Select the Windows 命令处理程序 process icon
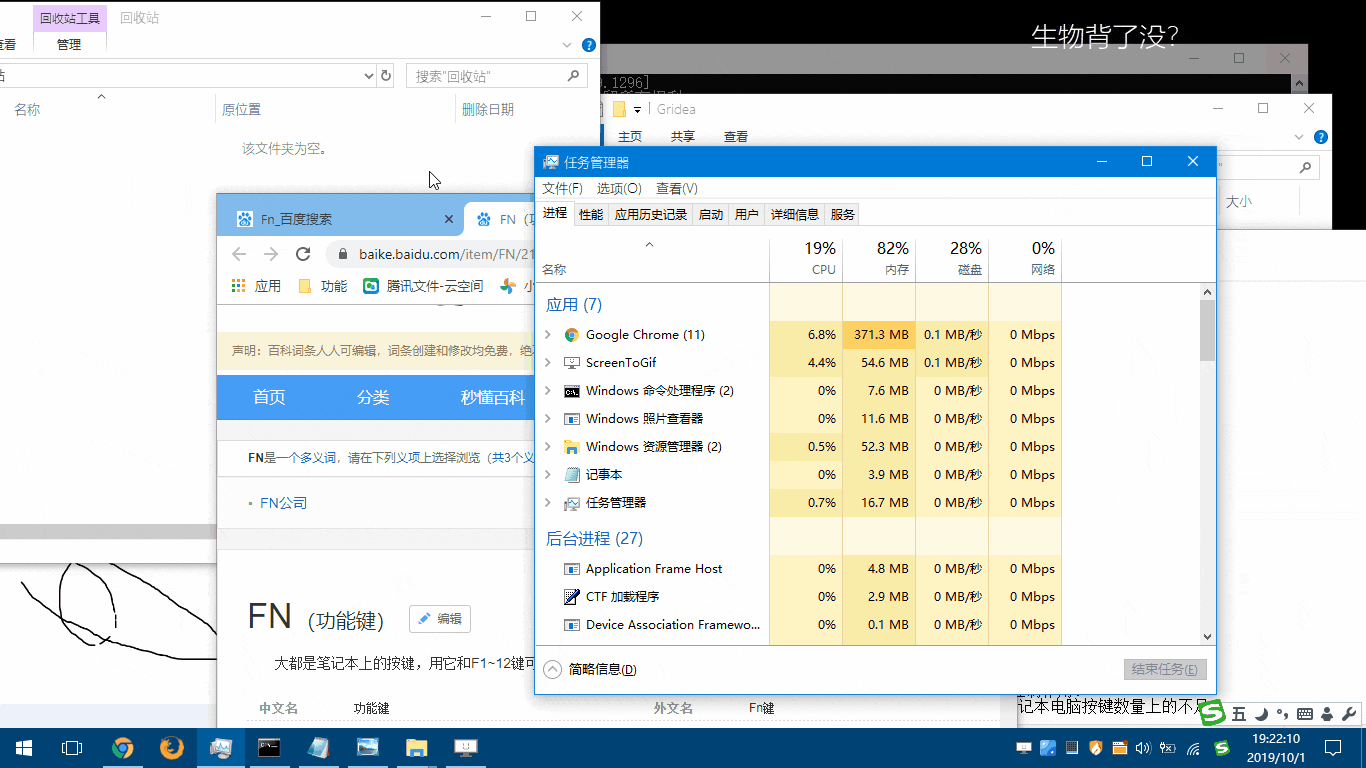 (x=572, y=391)
